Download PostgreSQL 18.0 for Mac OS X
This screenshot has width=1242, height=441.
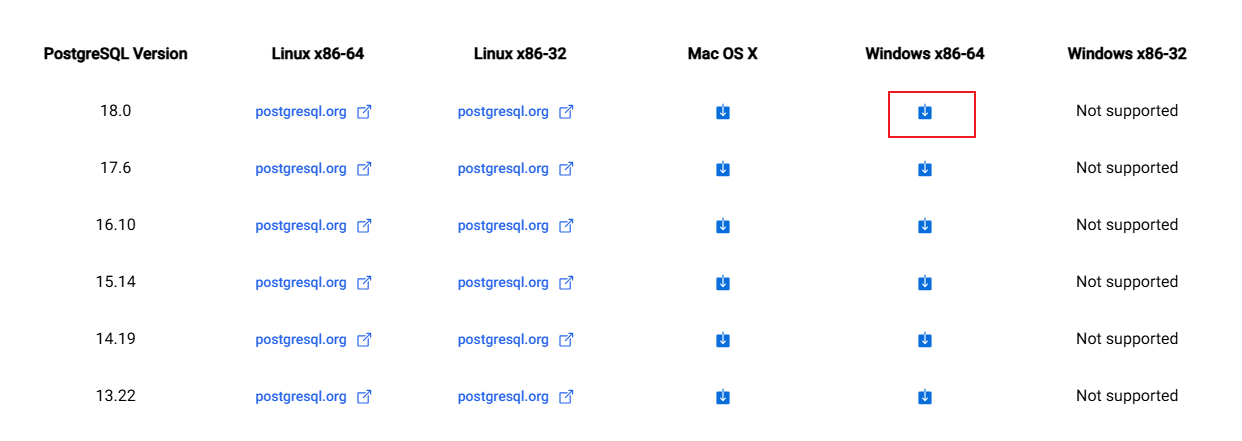point(723,112)
